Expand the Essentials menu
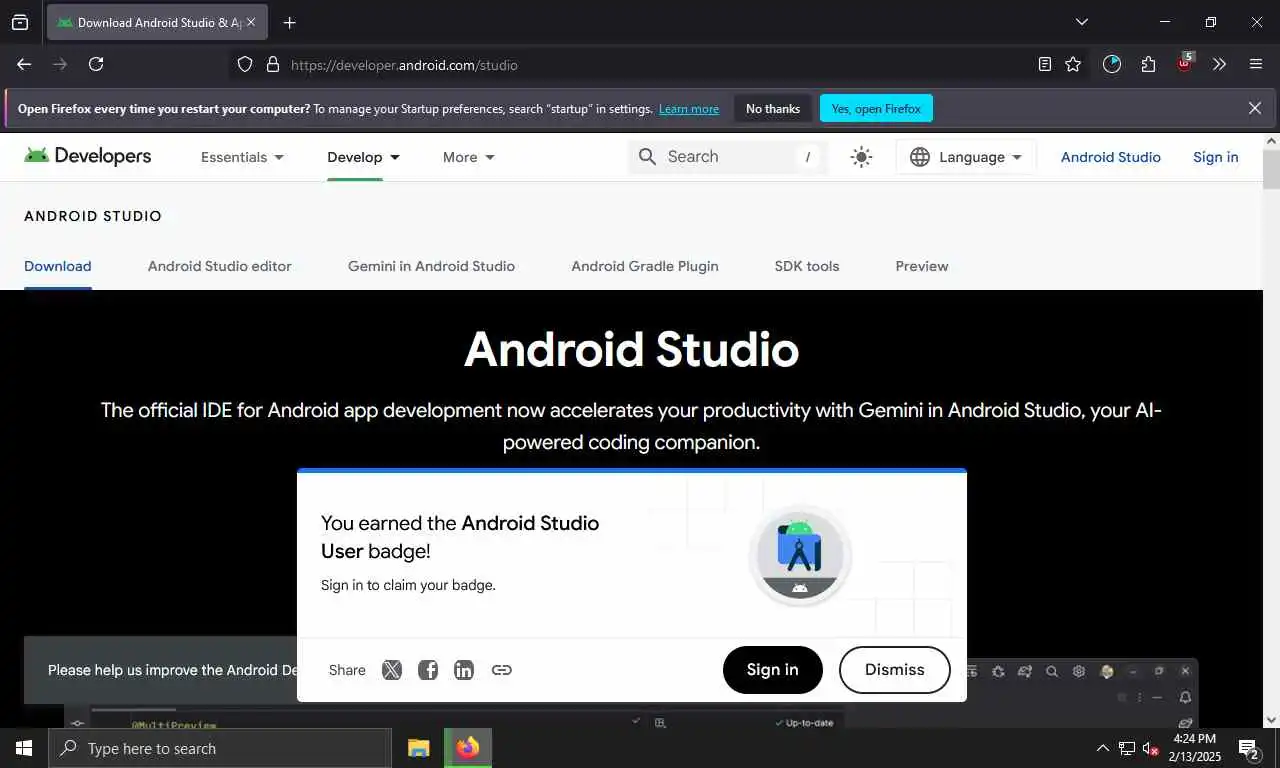The image size is (1280, 768). [243, 157]
